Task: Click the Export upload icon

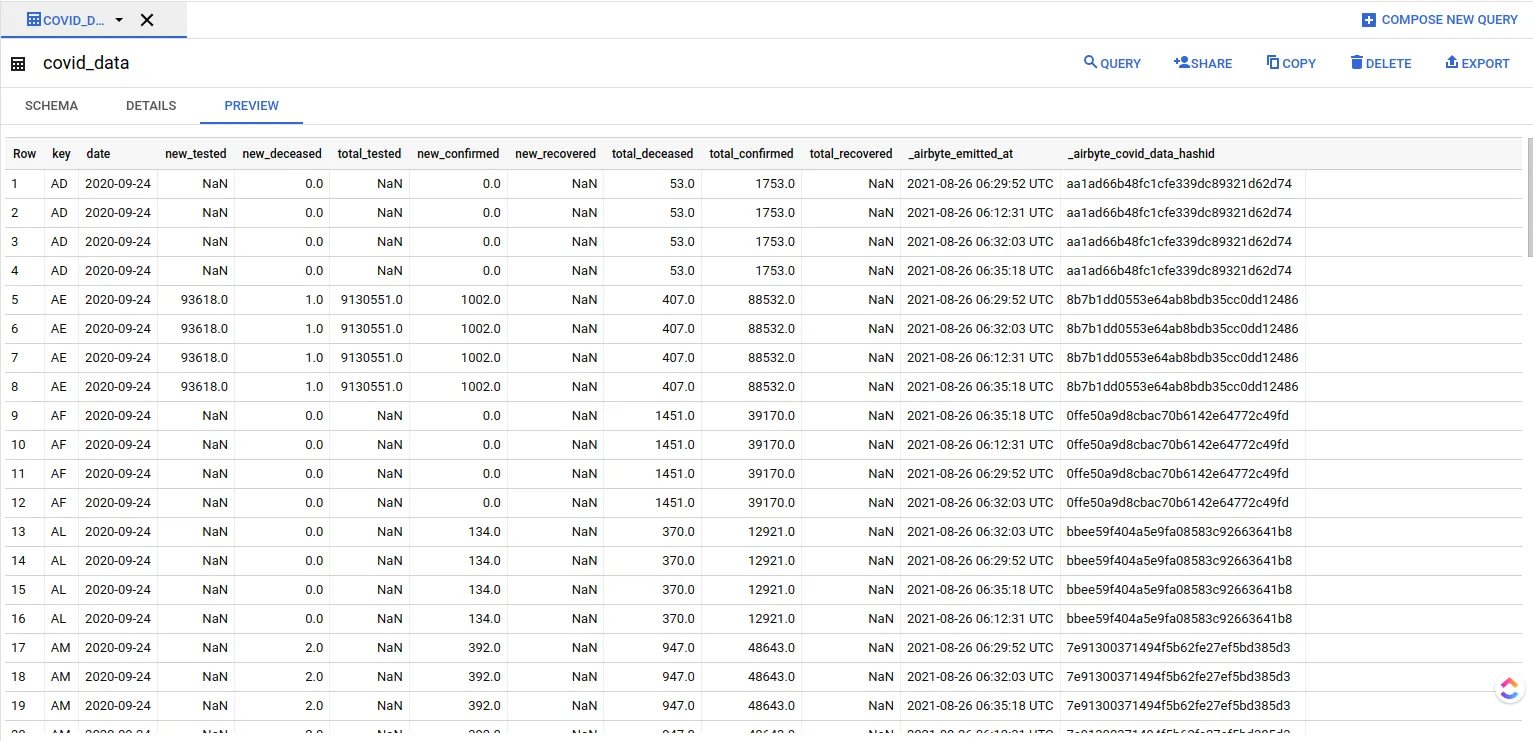Action: tap(1452, 62)
